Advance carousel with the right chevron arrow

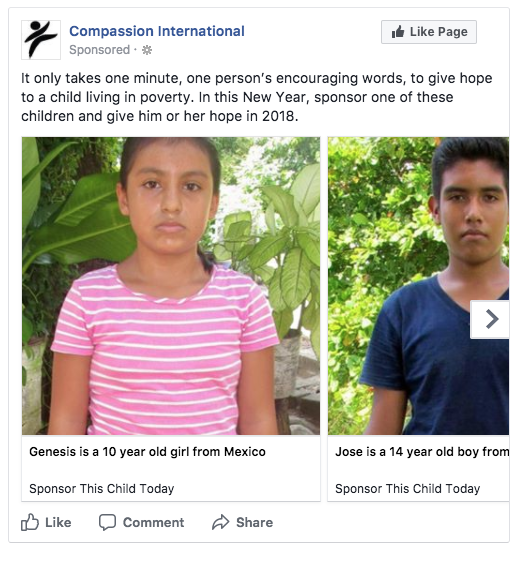pos(490,319)
